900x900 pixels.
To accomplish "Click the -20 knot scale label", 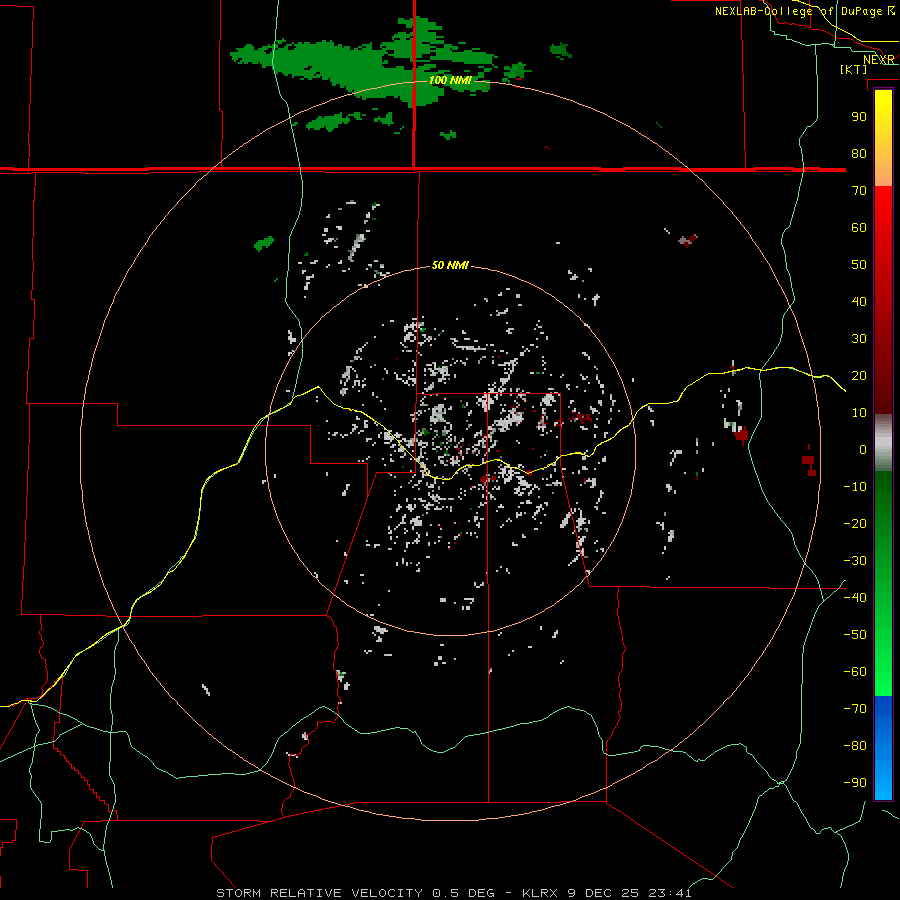I will [855, 524].
